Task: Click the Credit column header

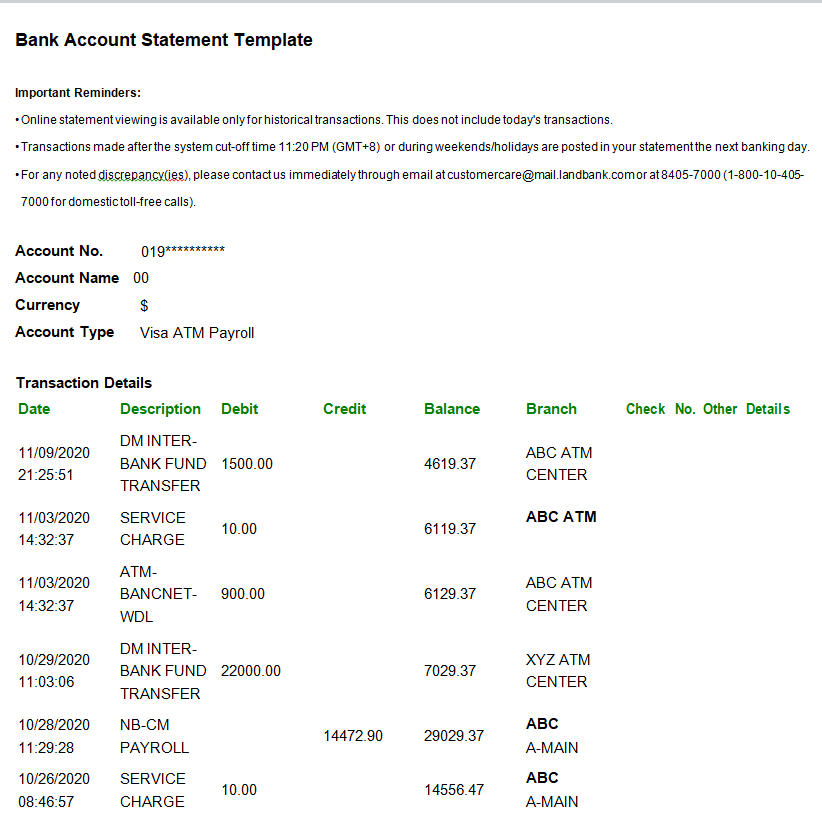Action: click(345, 409)
